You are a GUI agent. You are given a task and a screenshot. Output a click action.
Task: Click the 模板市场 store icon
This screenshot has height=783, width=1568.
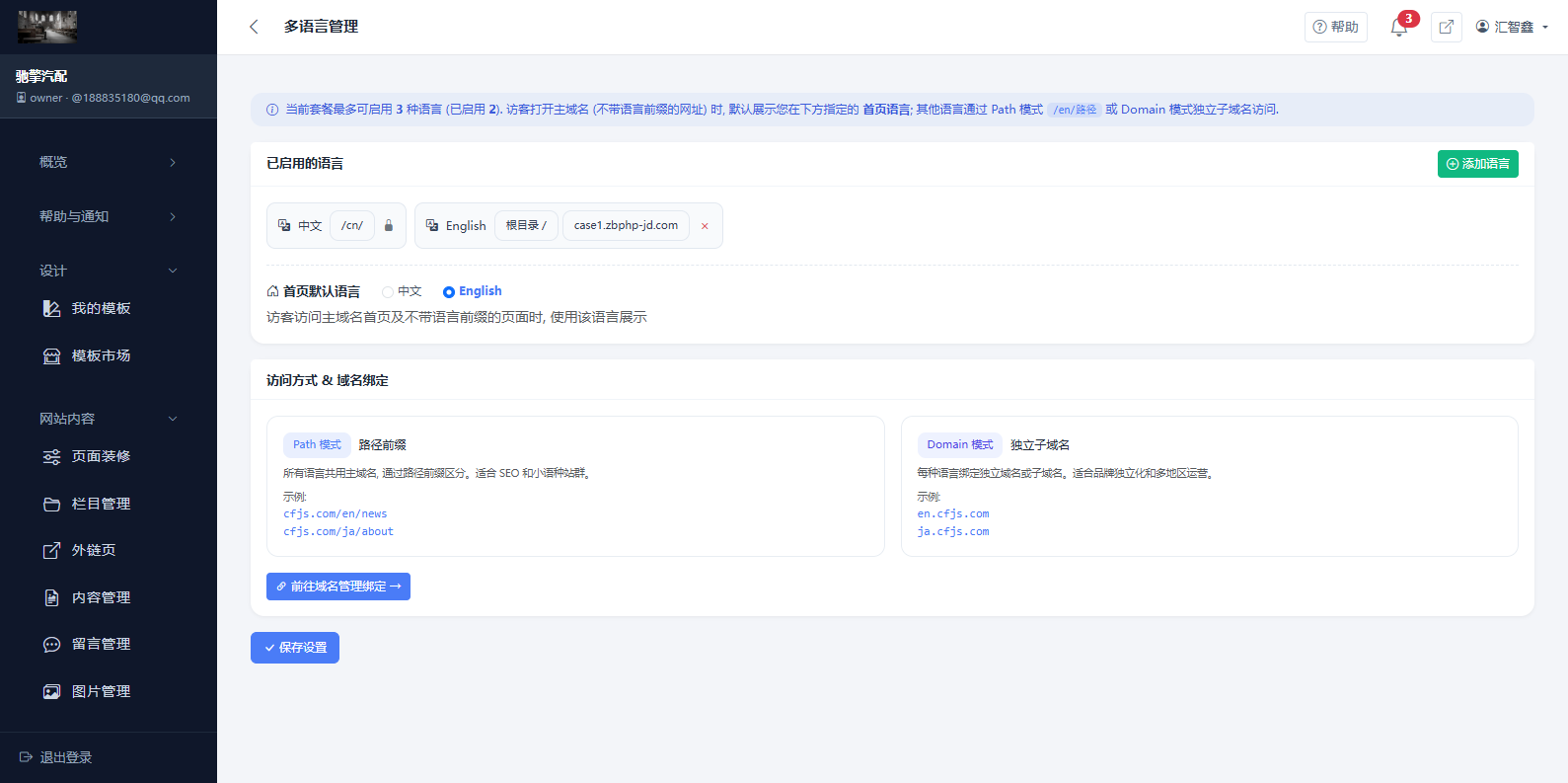click(51, 355)
